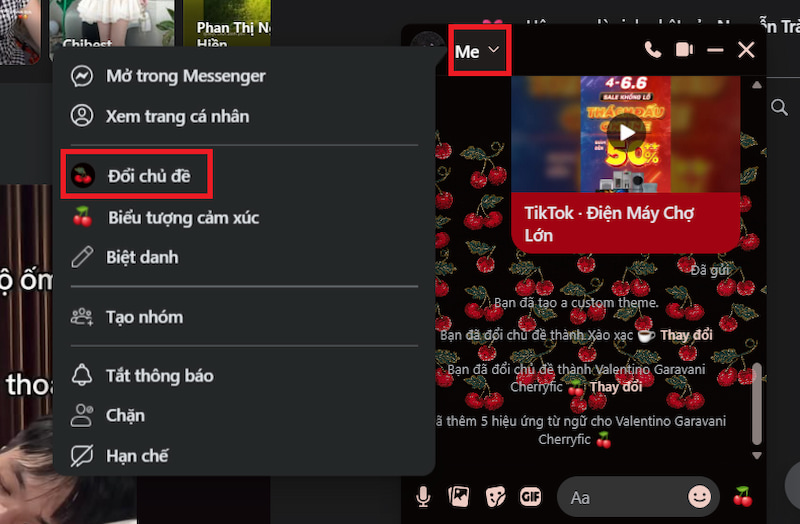Play the TikTok video preview
Screen dimensions: 800x524
[627, 133]
